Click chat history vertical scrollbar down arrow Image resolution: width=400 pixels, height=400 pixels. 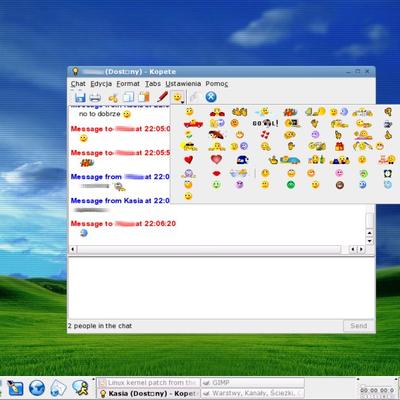(369, 241)
